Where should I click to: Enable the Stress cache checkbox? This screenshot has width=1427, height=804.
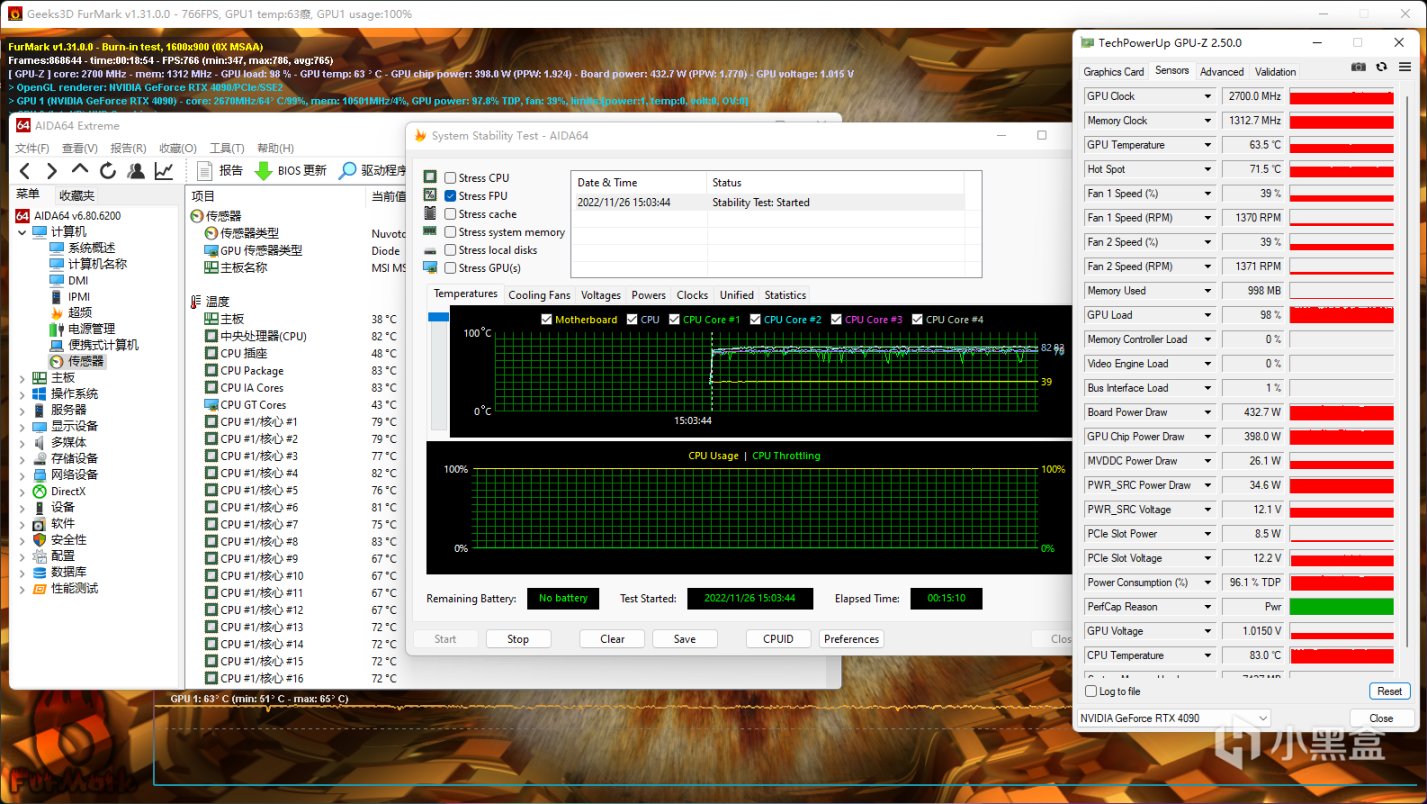point(450,214)
